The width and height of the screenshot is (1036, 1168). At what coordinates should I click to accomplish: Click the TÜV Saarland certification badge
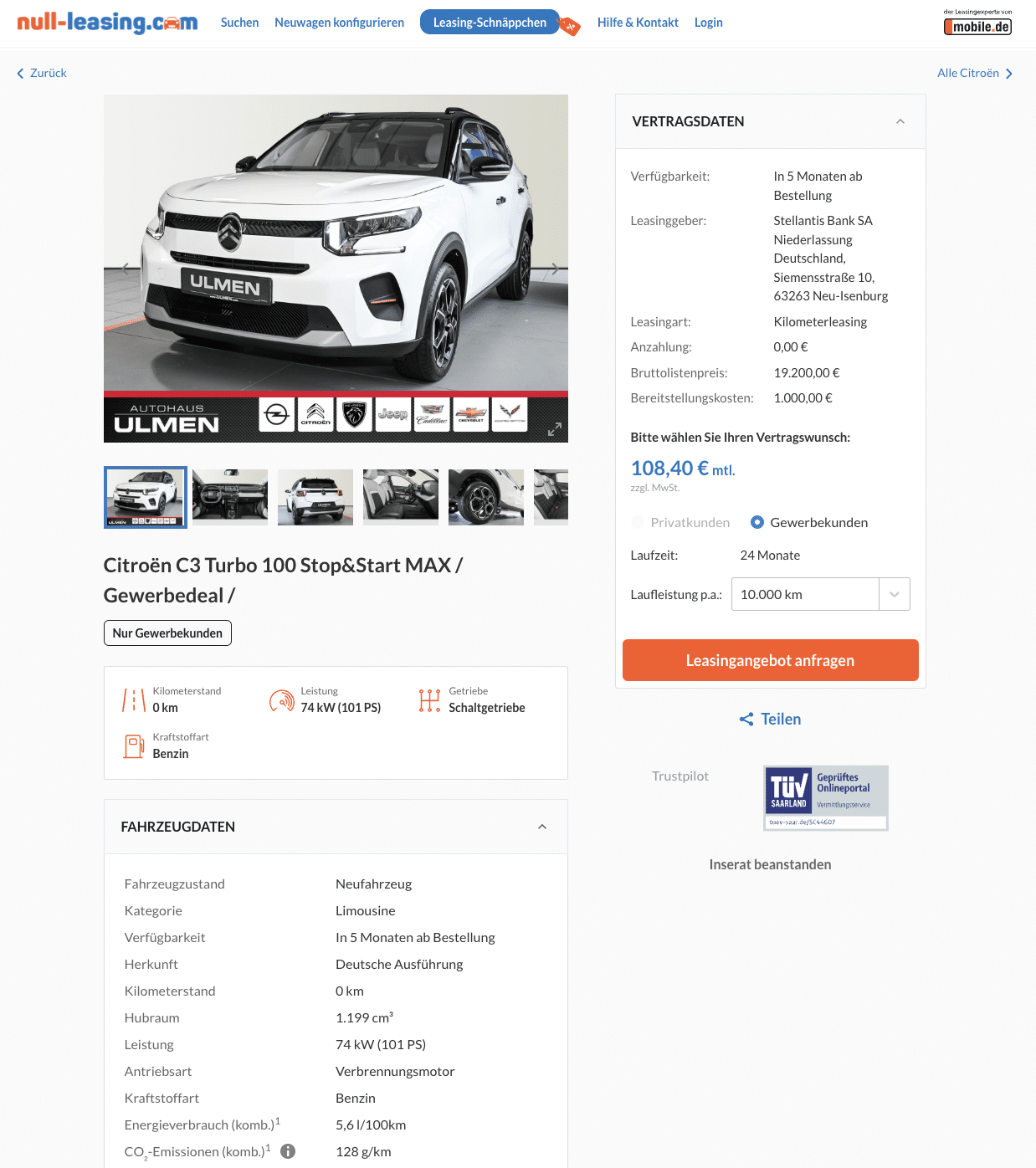(826, 798)
